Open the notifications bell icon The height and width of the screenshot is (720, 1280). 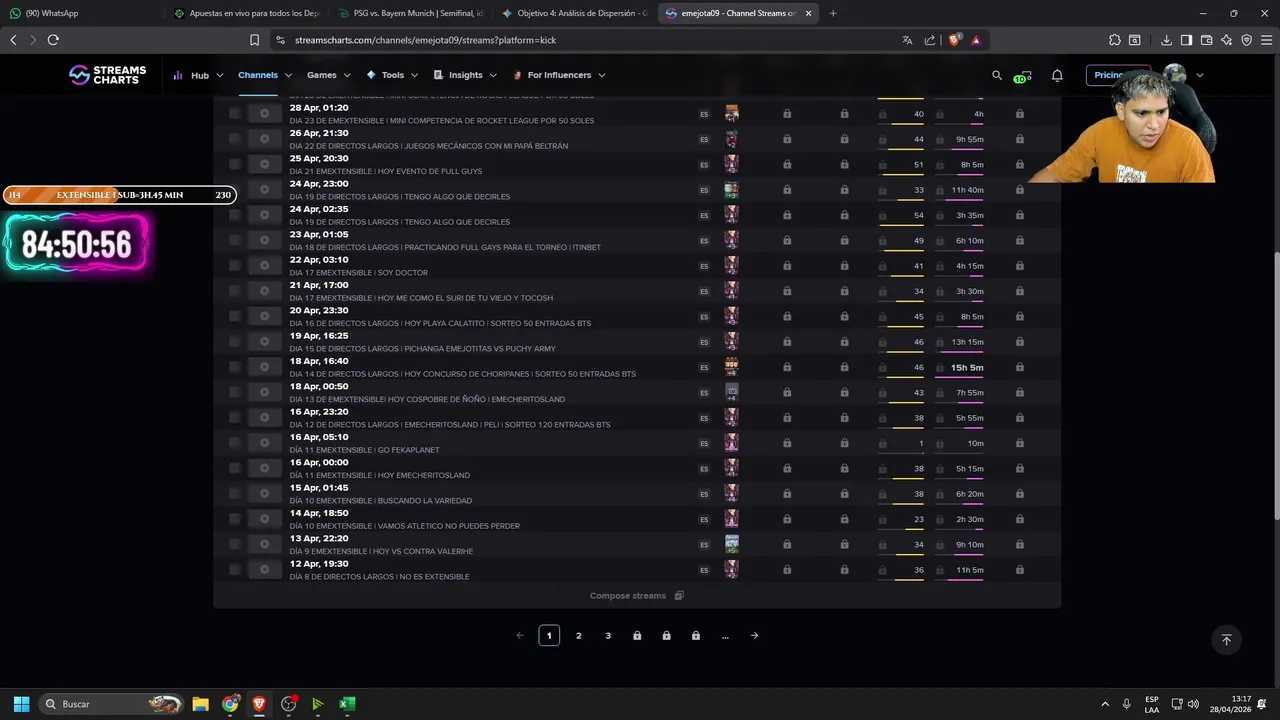click(1057, 75)
